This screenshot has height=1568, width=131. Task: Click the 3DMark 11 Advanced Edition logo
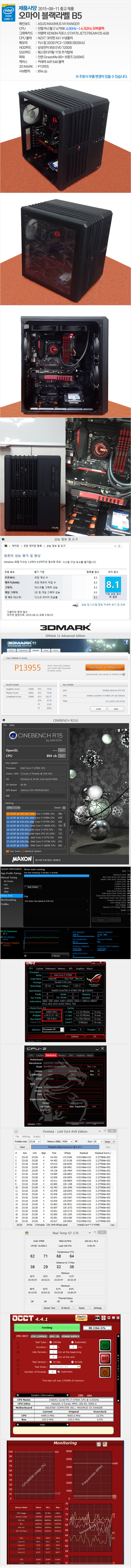click(21, 643)
